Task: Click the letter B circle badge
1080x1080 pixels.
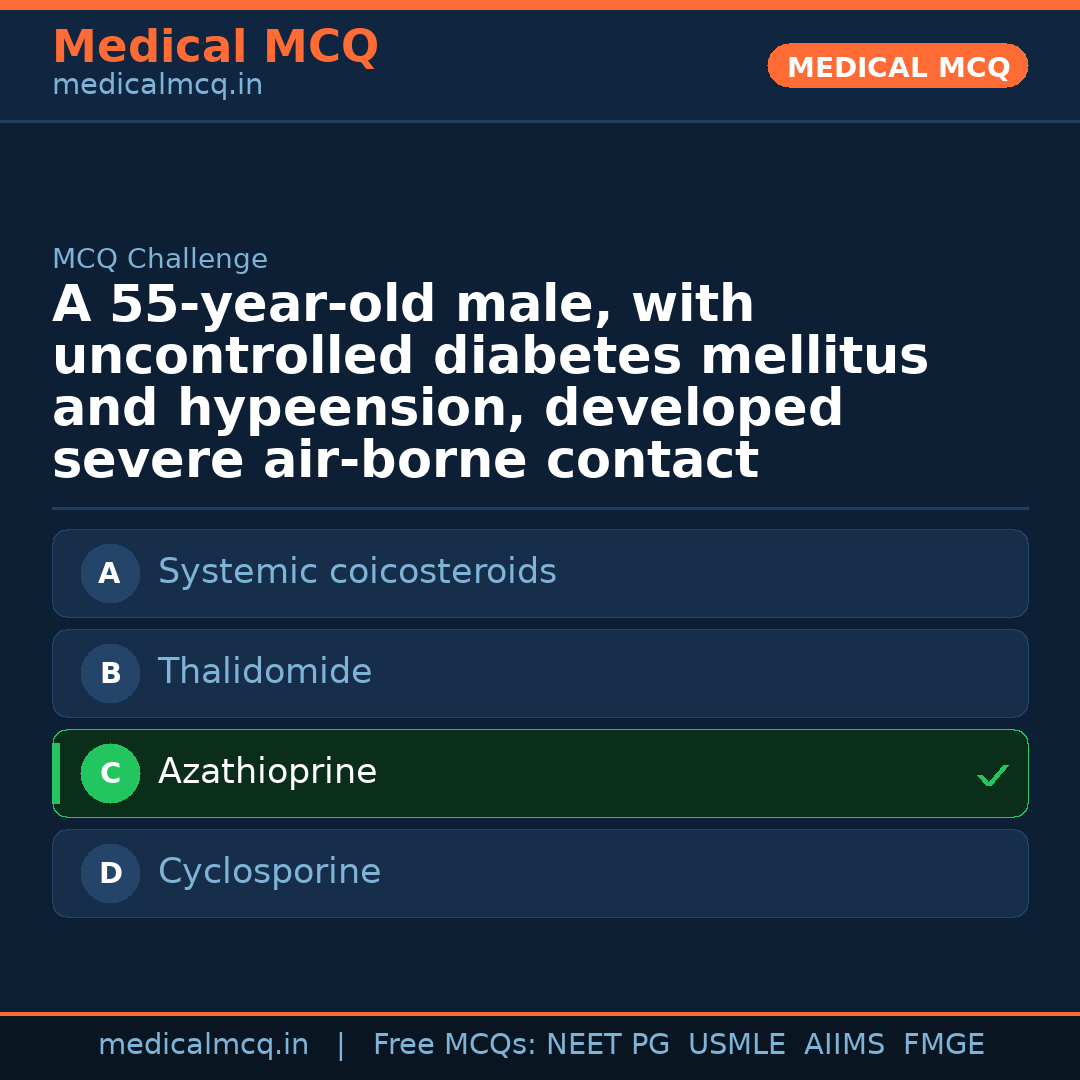Action: (110, 673)
